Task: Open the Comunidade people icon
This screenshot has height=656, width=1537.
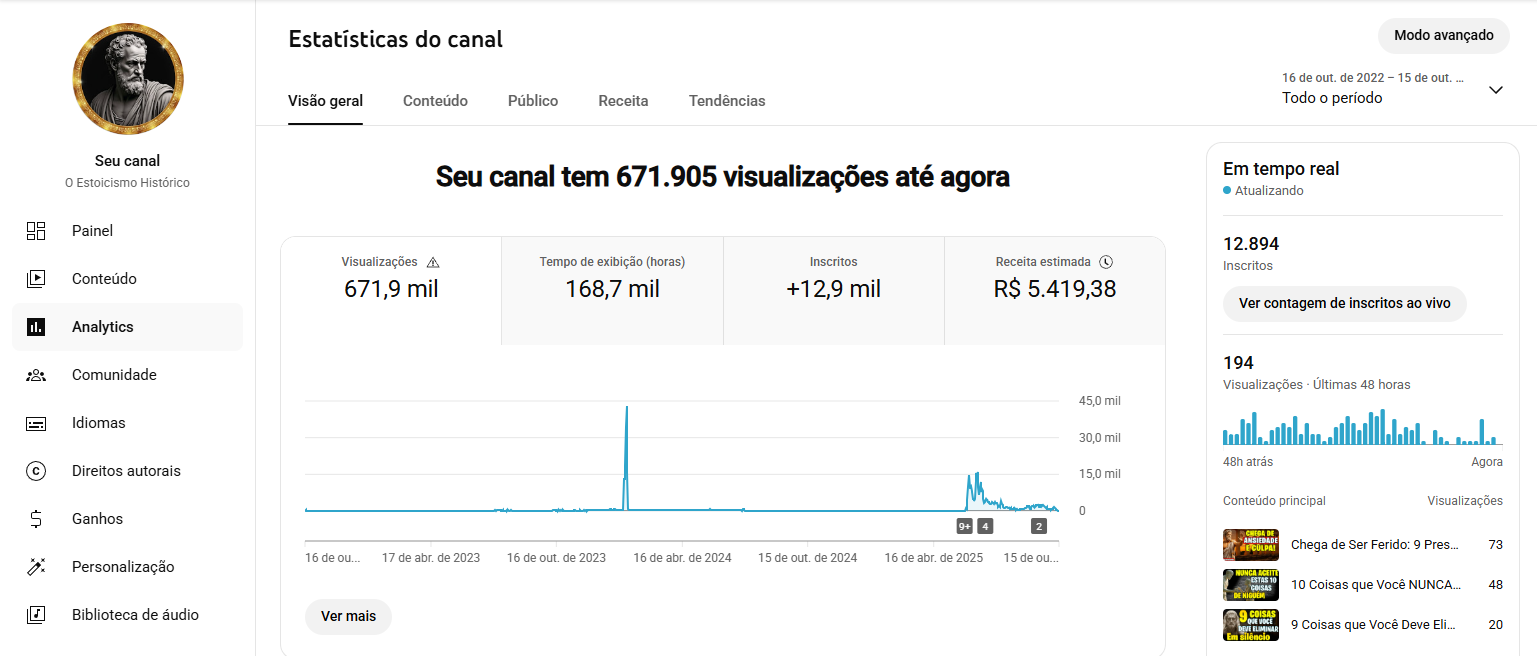Action: coord(36,375)
